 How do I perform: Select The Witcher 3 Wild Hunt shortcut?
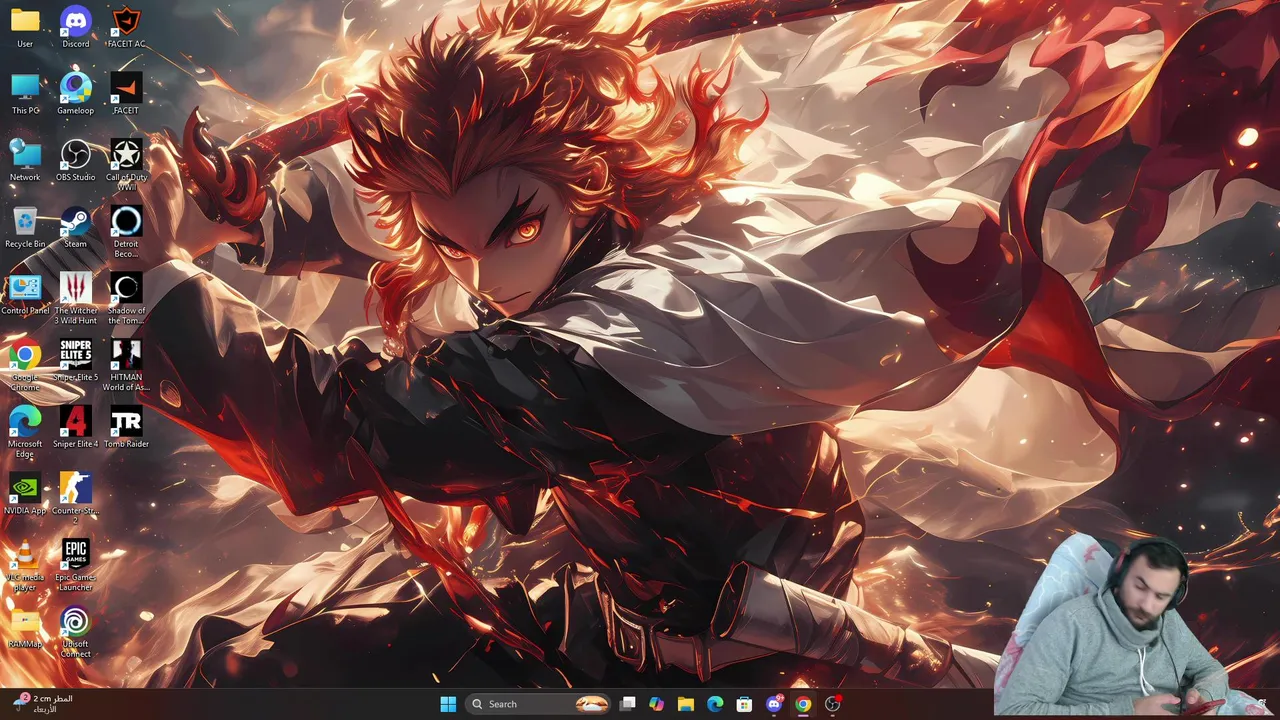click(76, 299)
